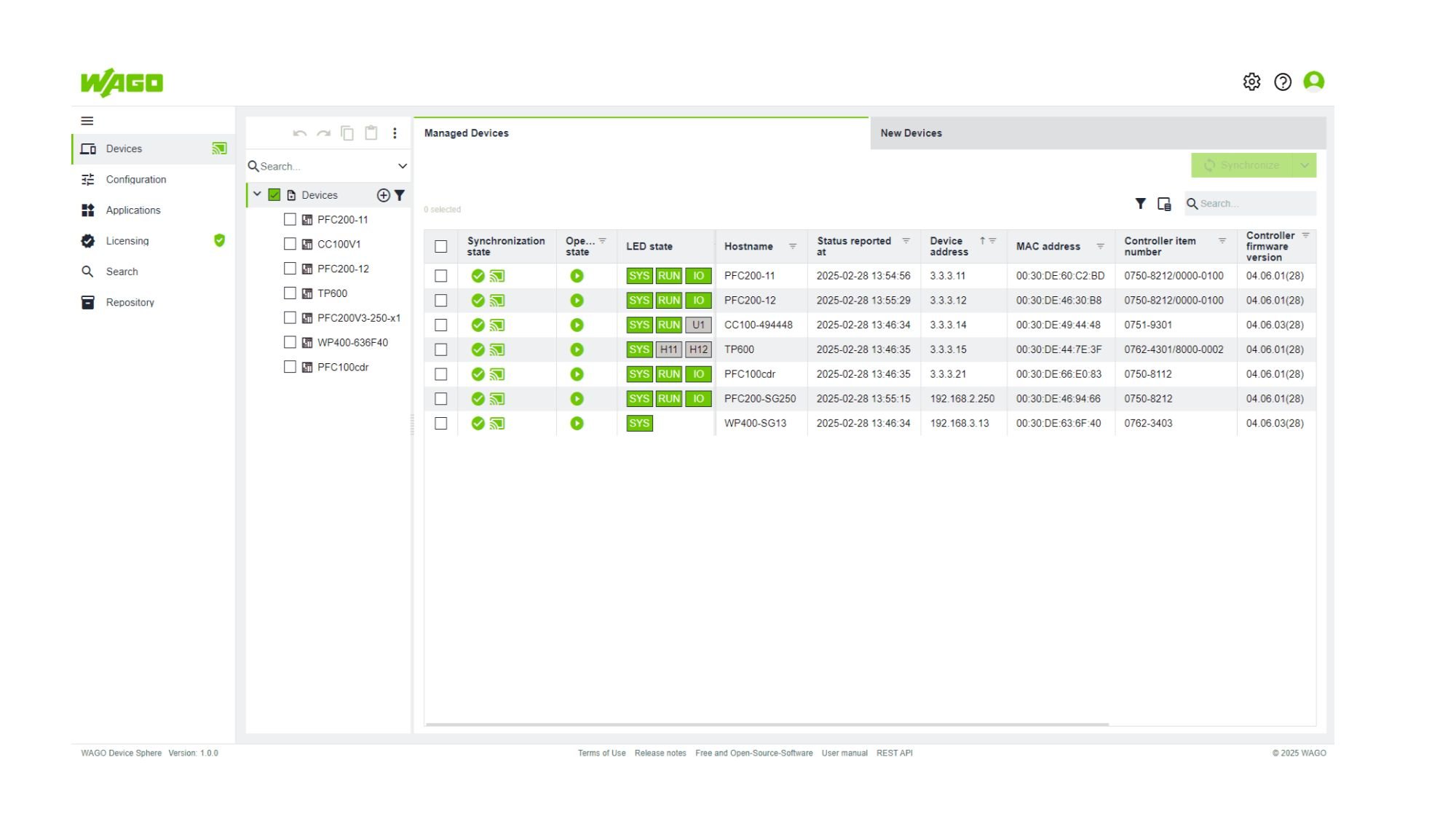Open Configuration in the sidebar
Image resolution: width=1456 pixels, height=819 pixels.
(x=154, y=180)
